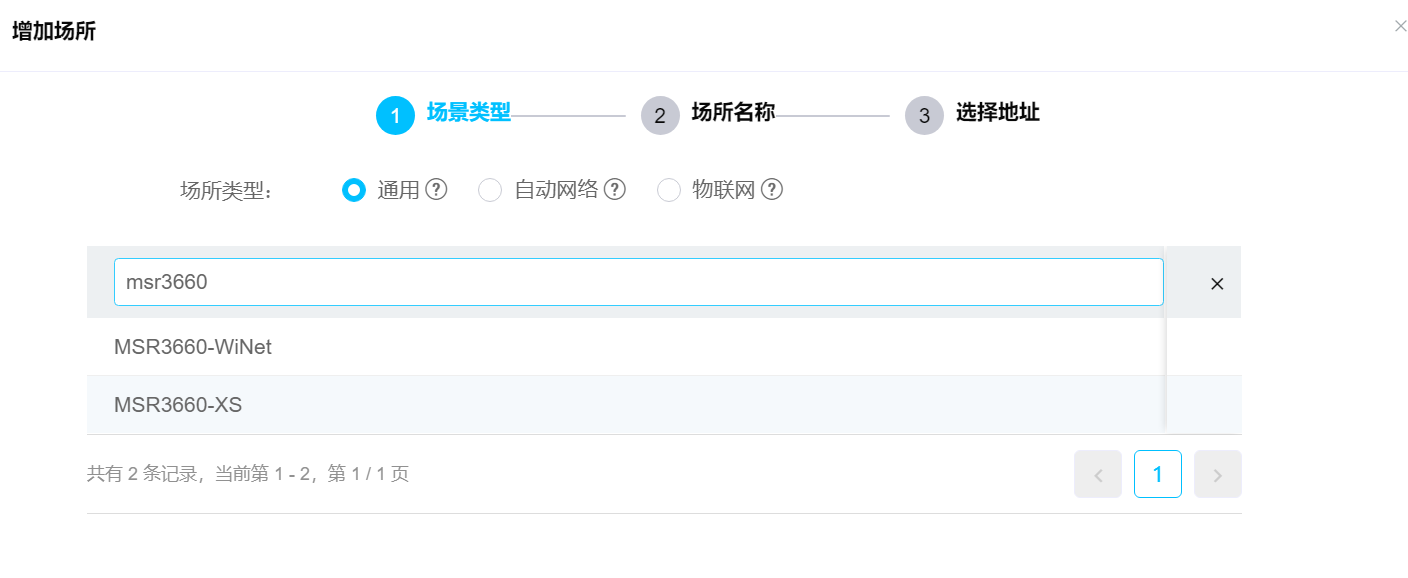
Task: Click help icon beside 物联网 option
Action: pyautogui.click(x=771, y=190)
